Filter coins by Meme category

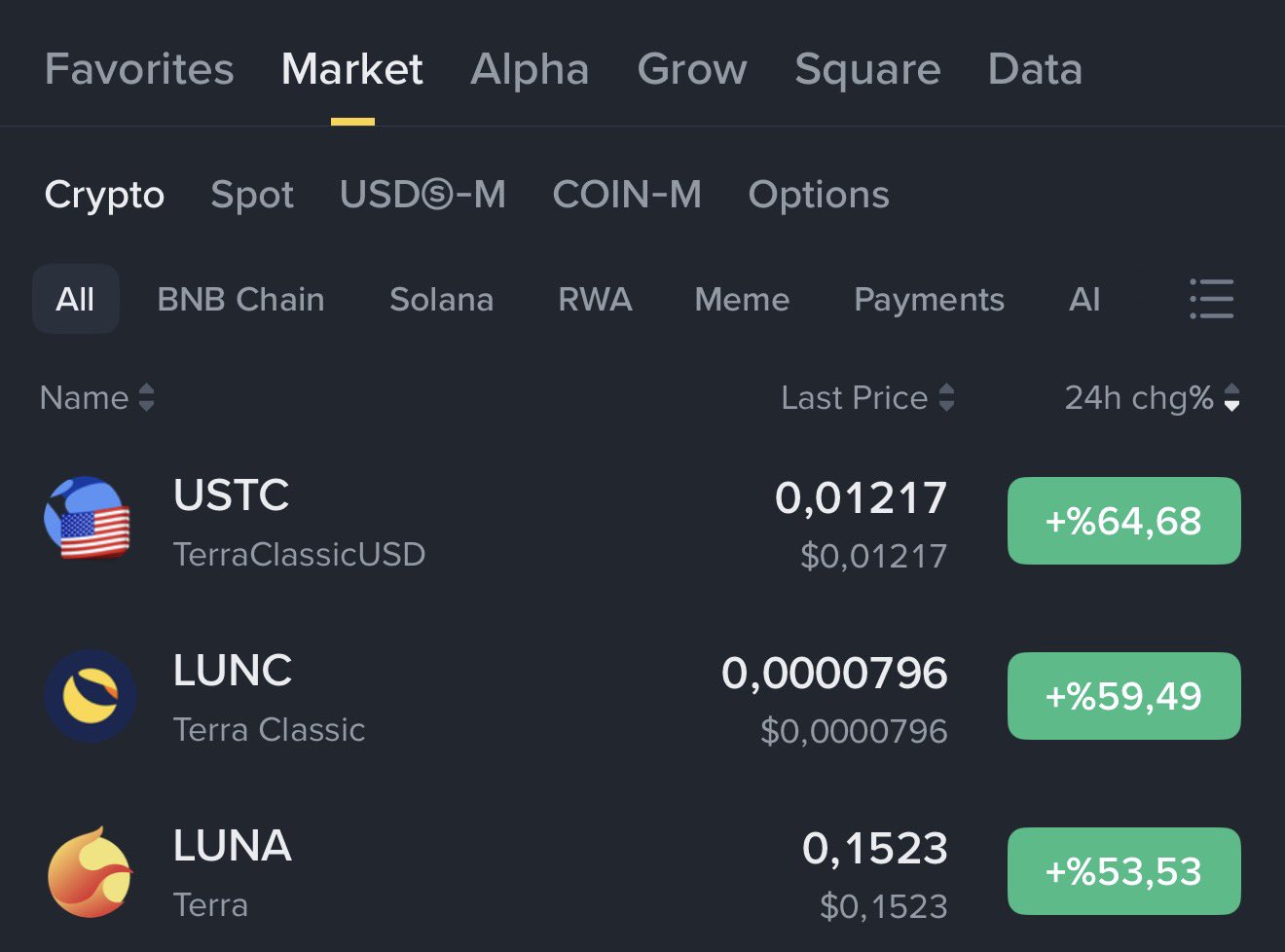pyautogui.click(x=742, y=299)
